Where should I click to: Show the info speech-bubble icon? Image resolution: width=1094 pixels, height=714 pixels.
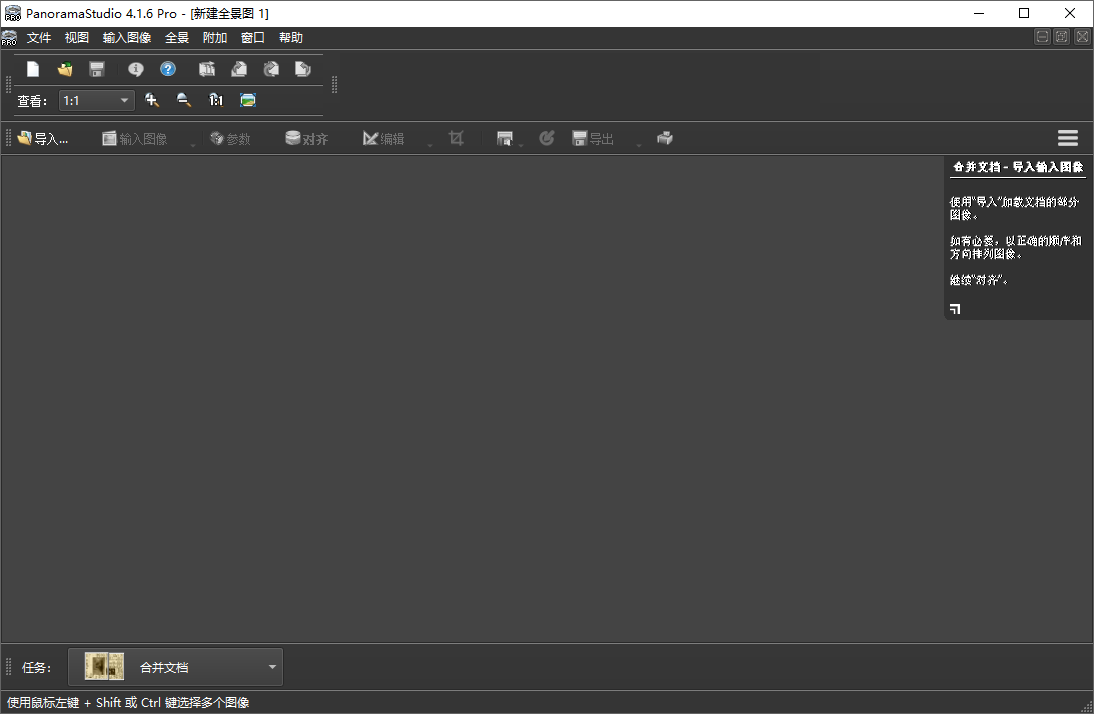point(135,69)
